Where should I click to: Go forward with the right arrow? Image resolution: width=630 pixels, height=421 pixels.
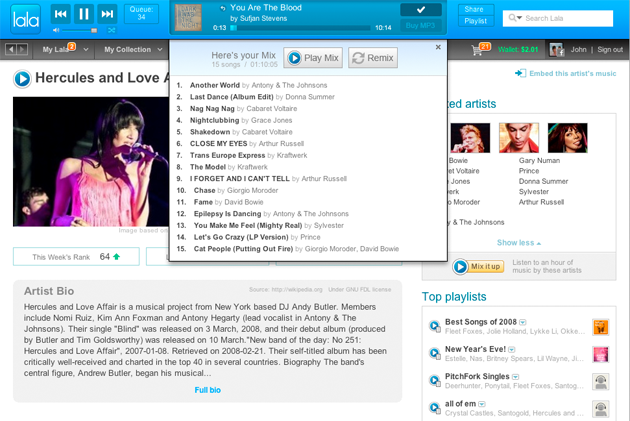(22, 49)
